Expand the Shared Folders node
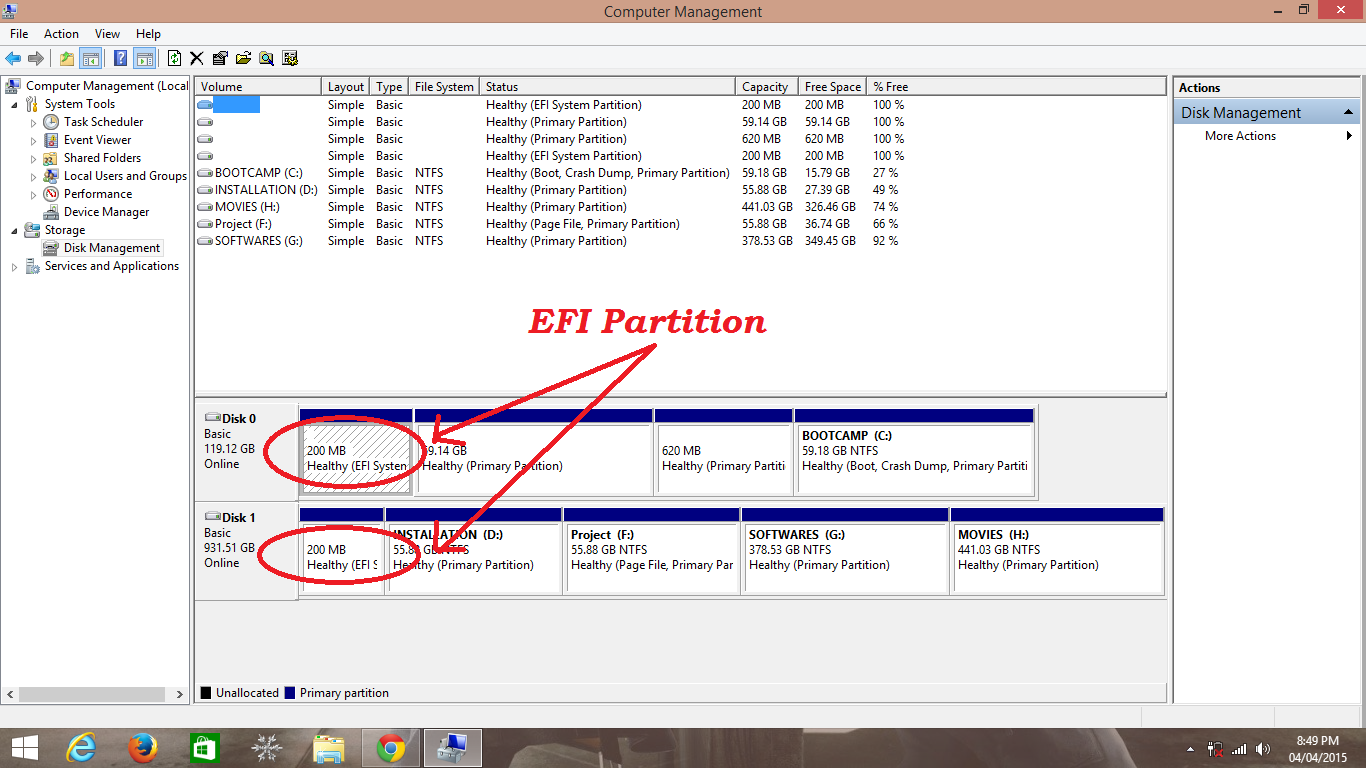1366x768 pixels. [33, 159]
